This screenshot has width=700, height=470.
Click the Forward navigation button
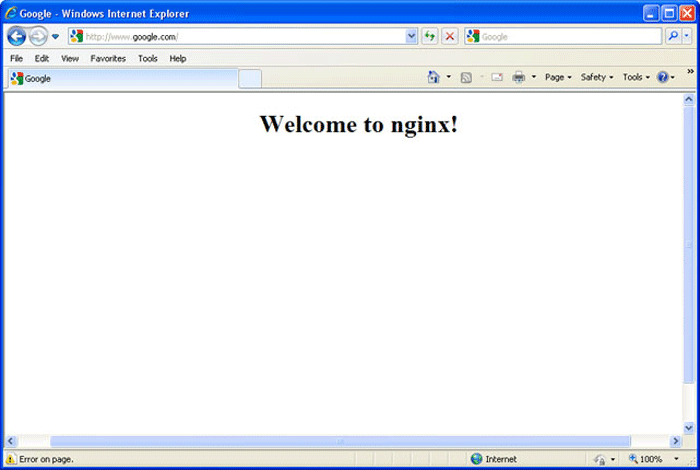tap(38, 36)
